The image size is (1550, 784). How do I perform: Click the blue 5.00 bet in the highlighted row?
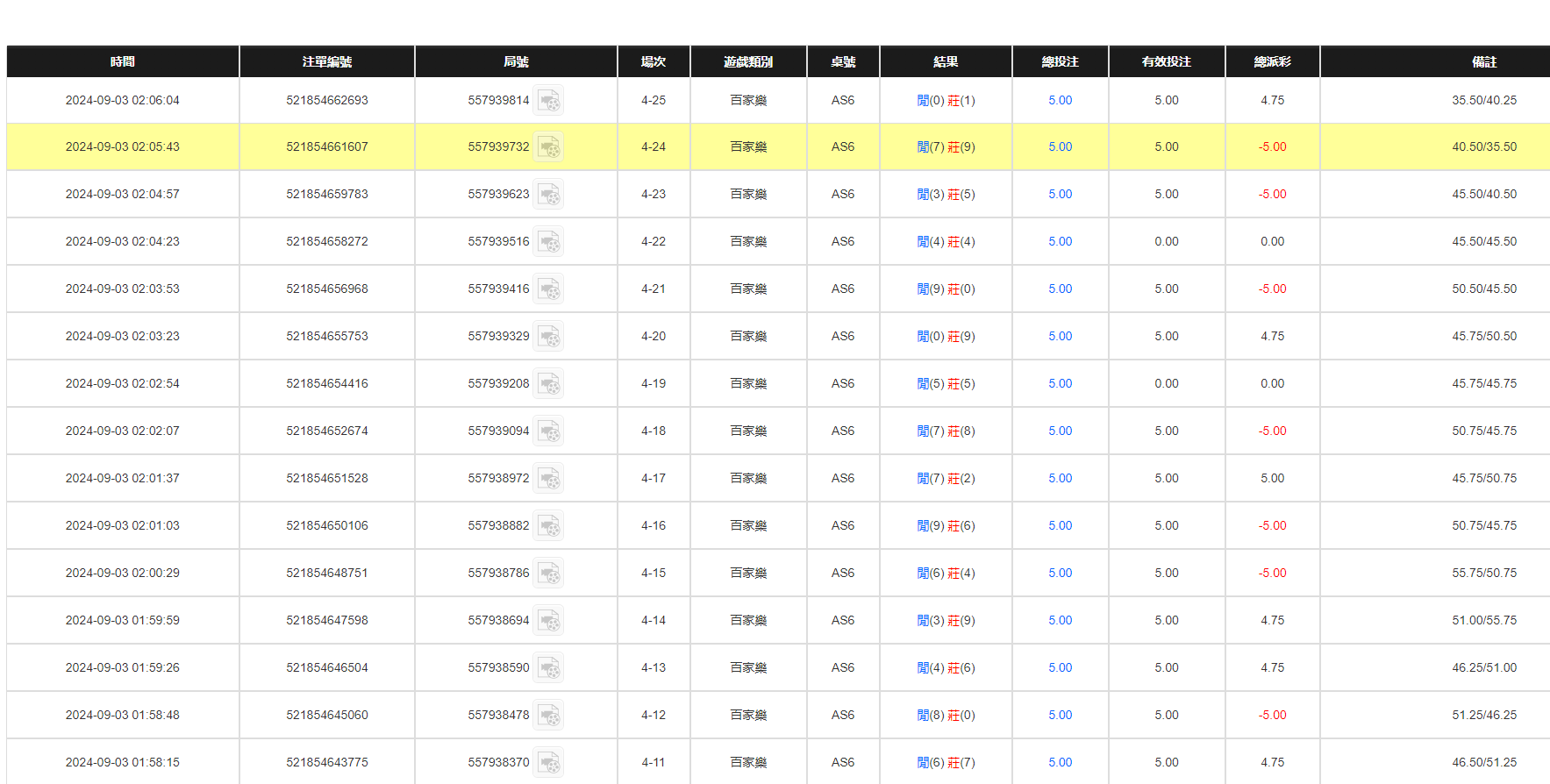point(1060,147)
